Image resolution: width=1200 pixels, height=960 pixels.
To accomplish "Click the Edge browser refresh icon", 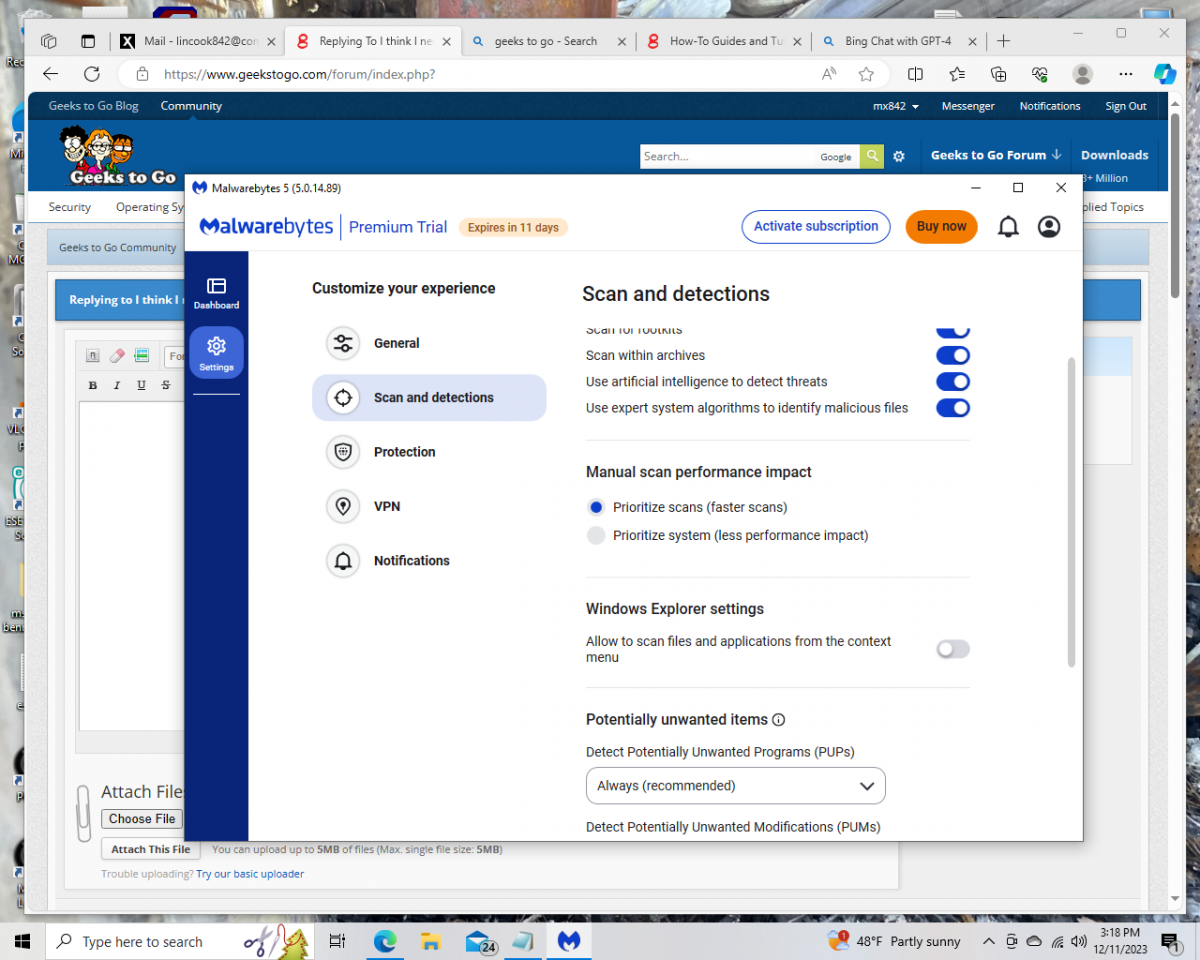I will click(x=92, y=74).
